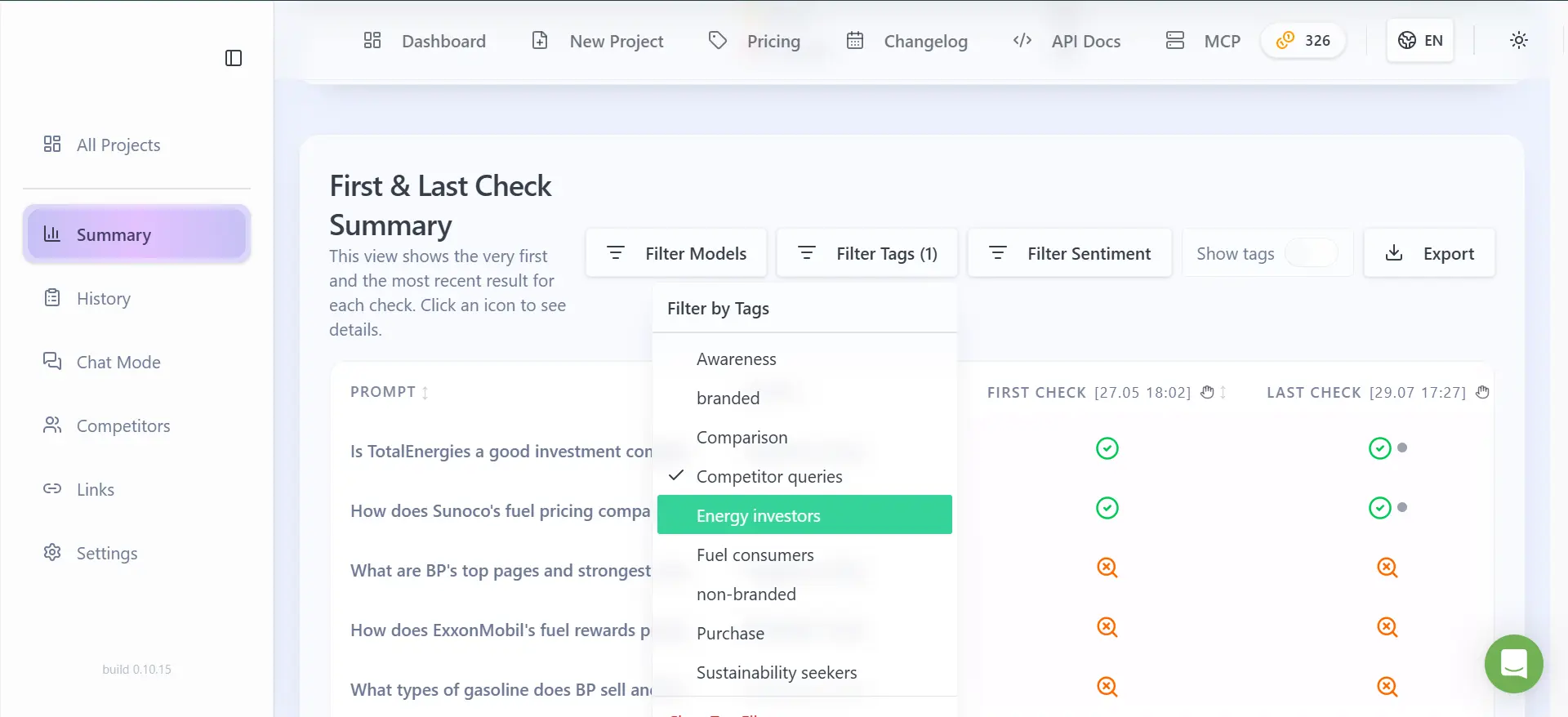Screen dimensions: 1568x717
Task: Click the build 0.10.15 label
Action: pos(137,670)
